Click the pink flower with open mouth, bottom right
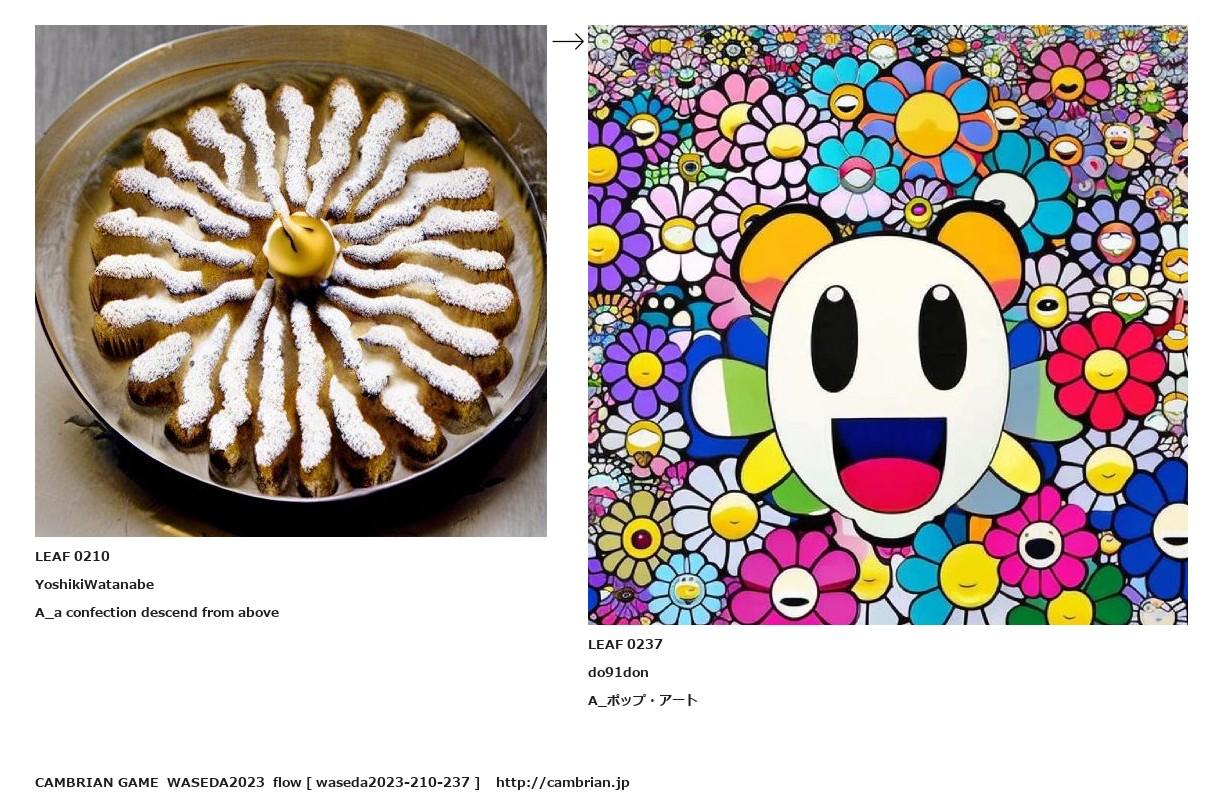1223x807 pixels. pyautogui.click(x=1041, y=545)
